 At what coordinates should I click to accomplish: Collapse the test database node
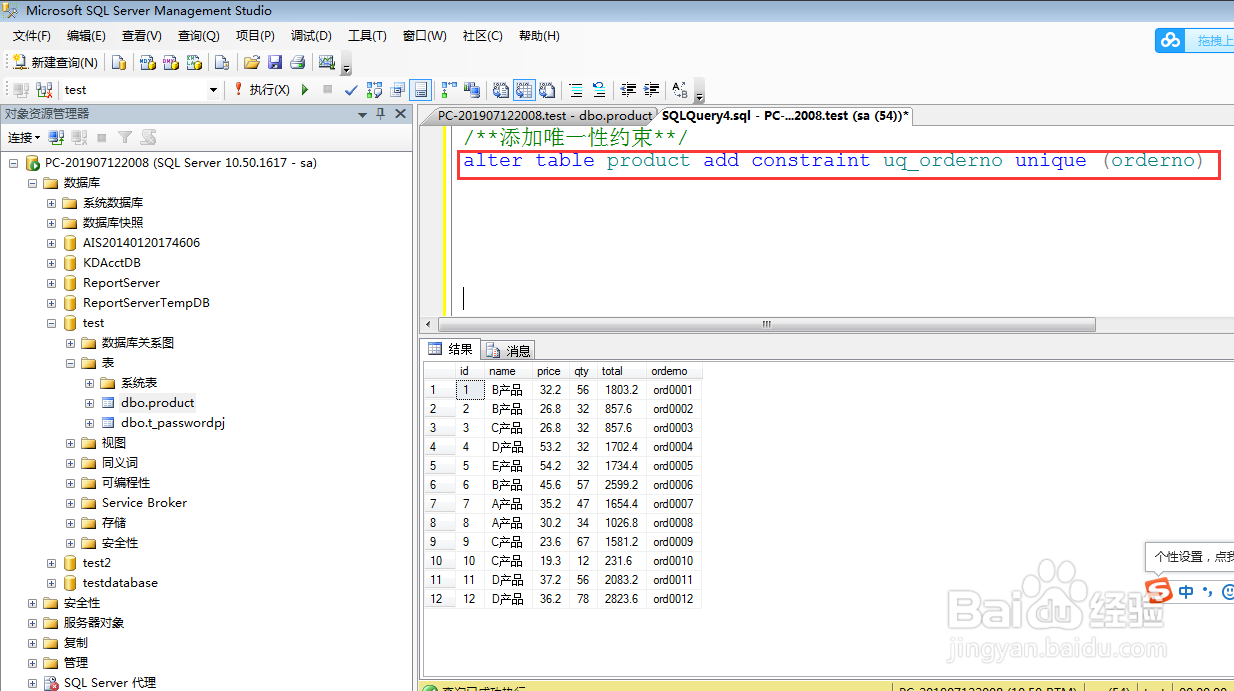tap(51, 323)
